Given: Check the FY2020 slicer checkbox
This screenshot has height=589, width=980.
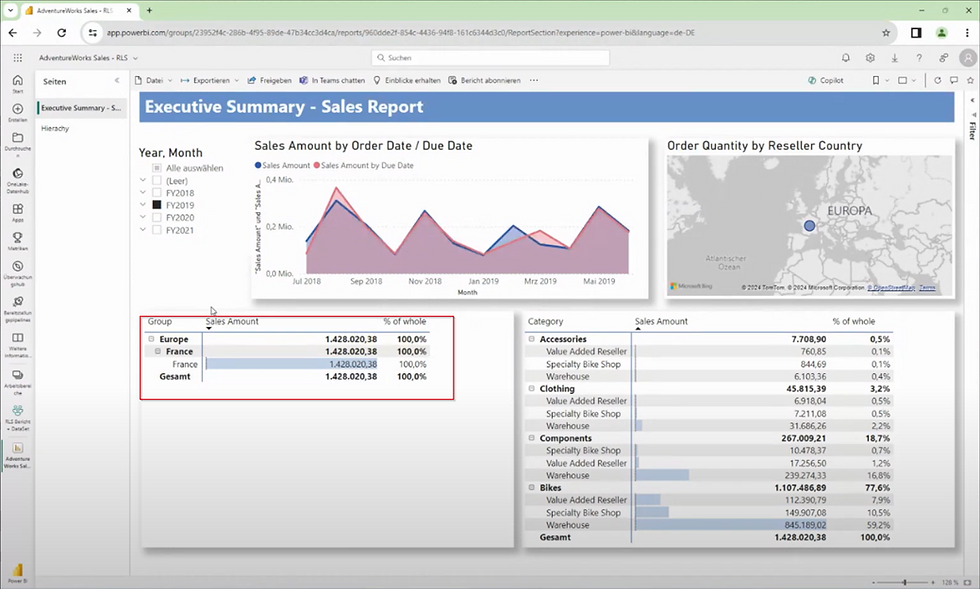Looking at the screenshot, I should [x=157, y=218].
